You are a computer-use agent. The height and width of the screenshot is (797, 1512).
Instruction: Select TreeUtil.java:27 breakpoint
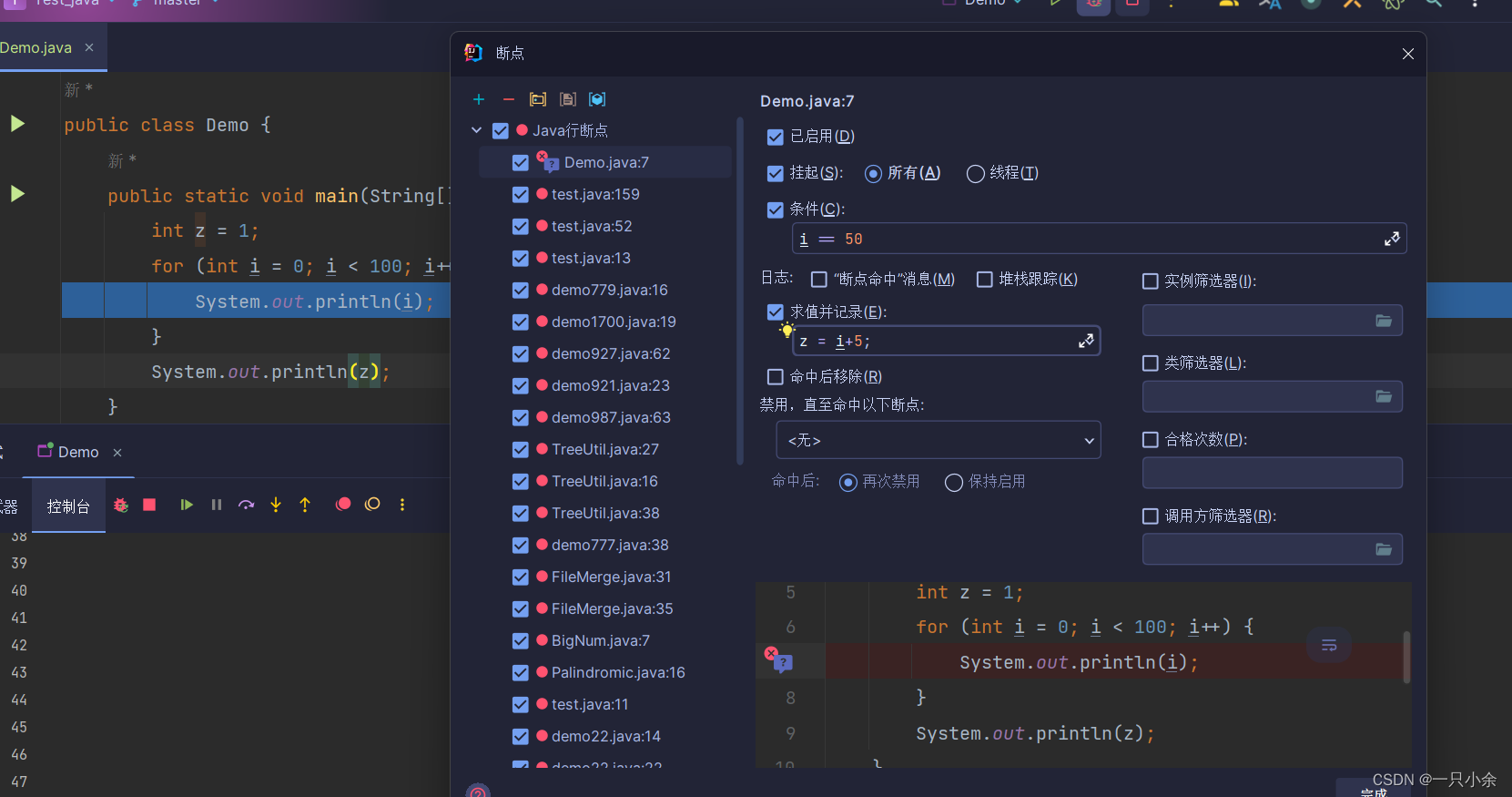click(x=604, y=449)
